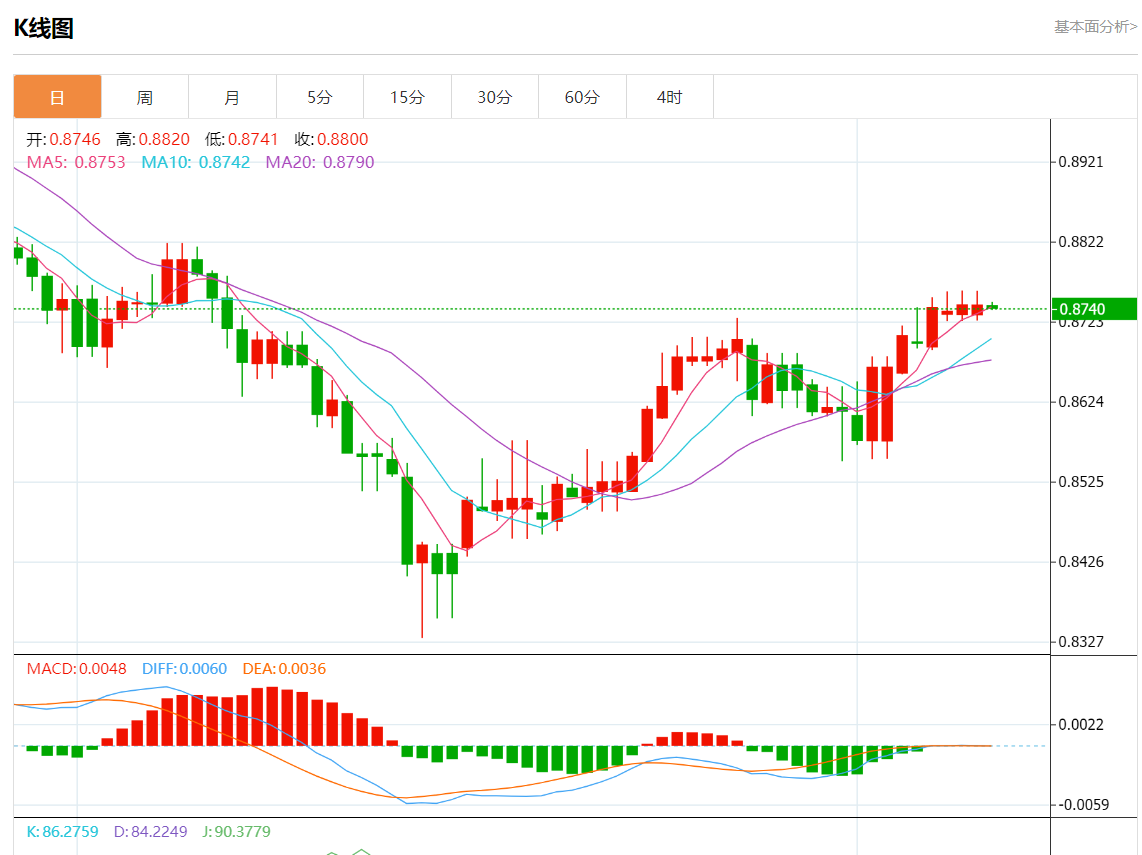This screenshot has height=855, width=1142.
Task: Switch to the 周 weekly tab
Action: tap(145, 97)
